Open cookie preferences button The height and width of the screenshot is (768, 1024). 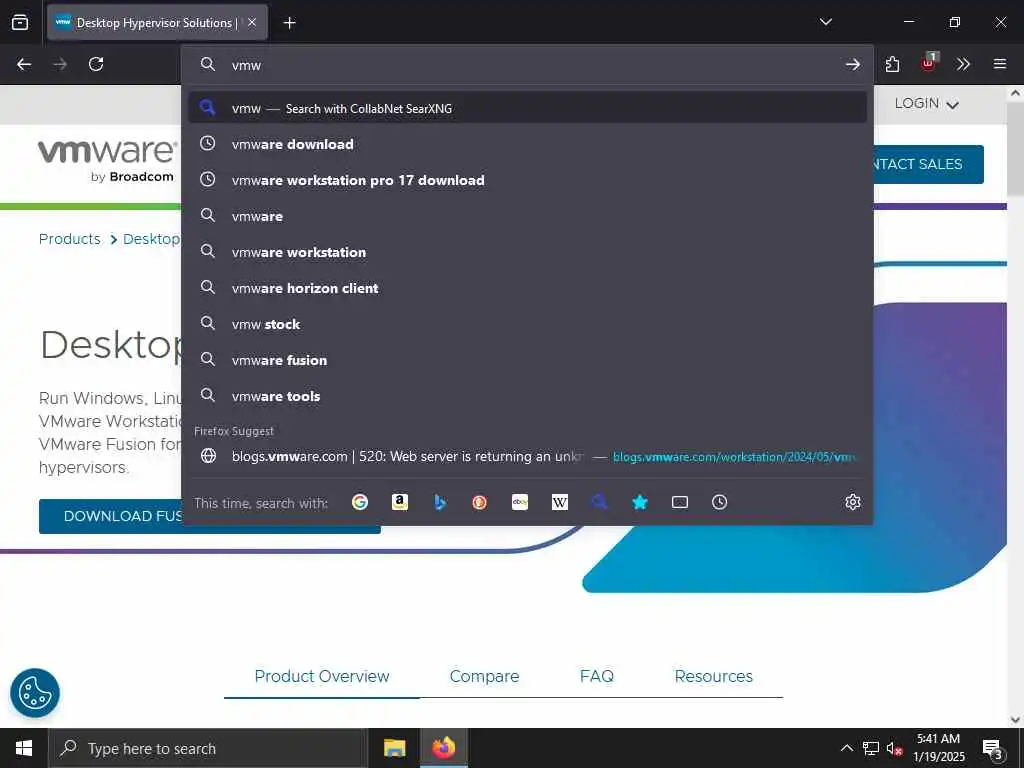[35, 693]
